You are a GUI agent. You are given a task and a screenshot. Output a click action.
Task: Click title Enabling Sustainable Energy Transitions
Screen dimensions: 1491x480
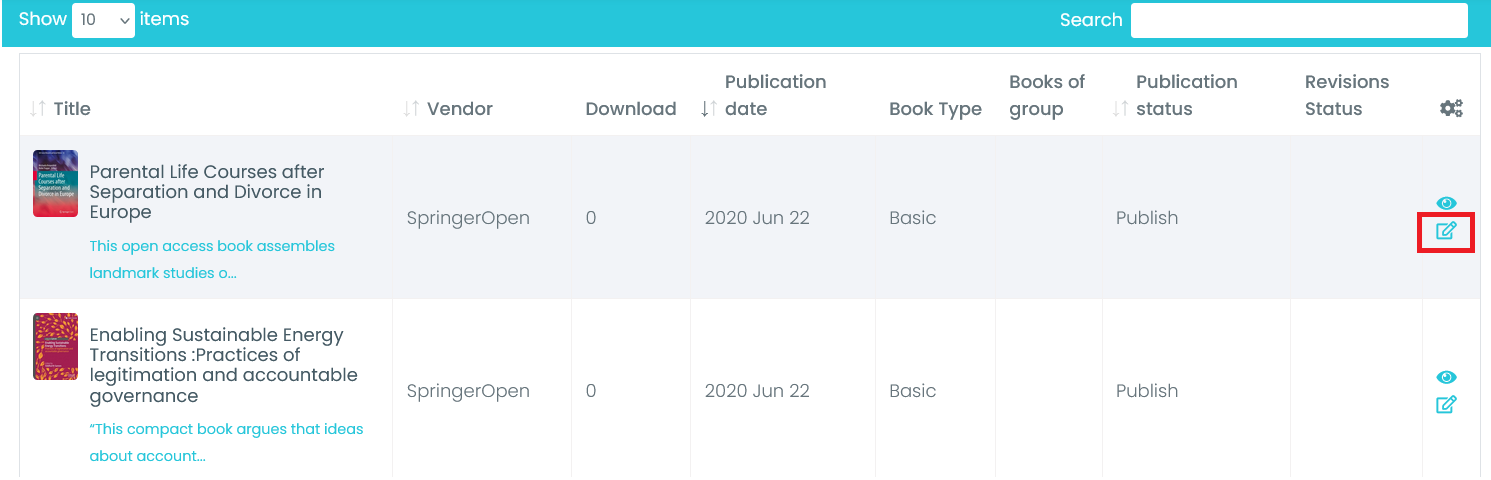tap(223, 365)
